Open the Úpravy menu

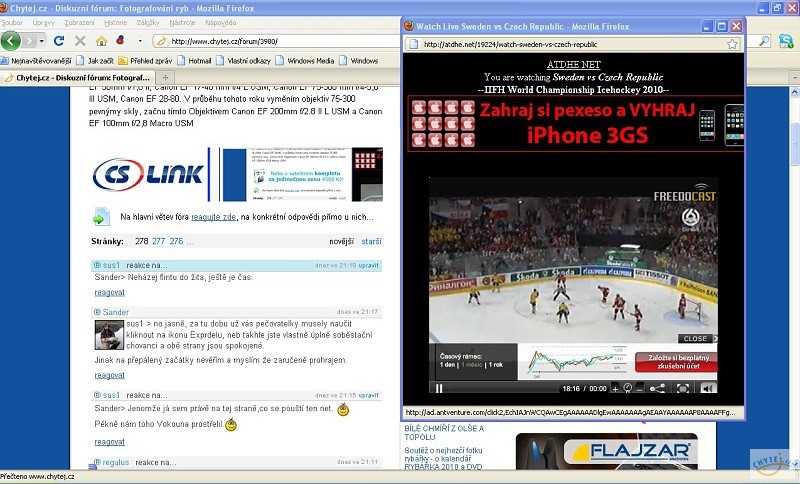[x=43, y=22]
